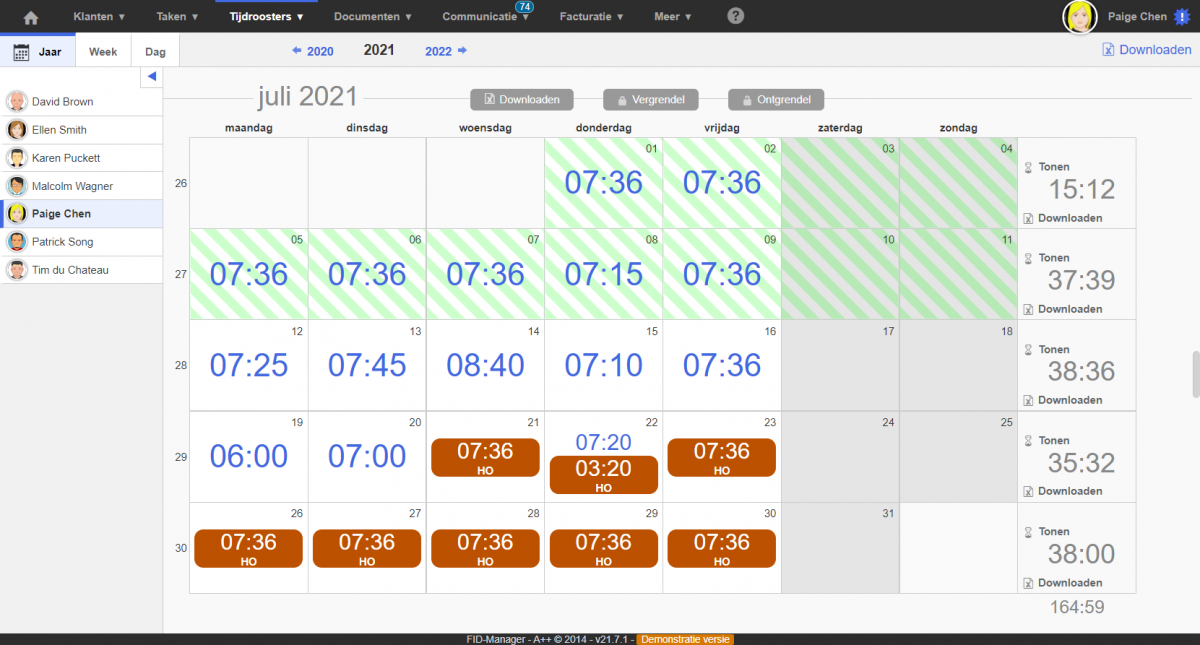Open the Facturatie dropdown menu
Viewport: 1200px width, 645px height.
[x=592, y=17]
